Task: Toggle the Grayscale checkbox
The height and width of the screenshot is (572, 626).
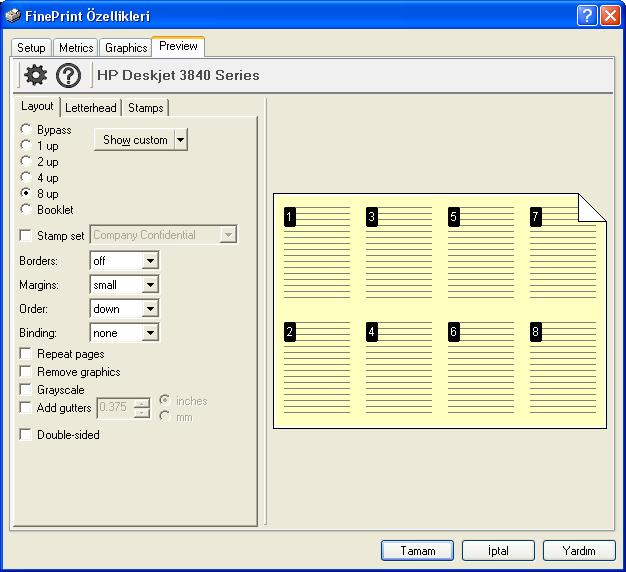Action: (26, 389)
